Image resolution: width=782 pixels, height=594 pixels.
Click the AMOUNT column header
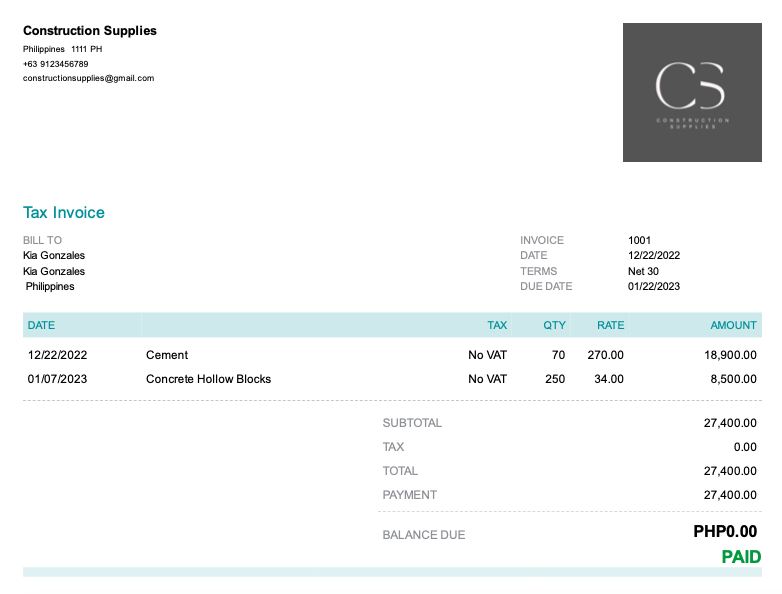click(733, 325)
